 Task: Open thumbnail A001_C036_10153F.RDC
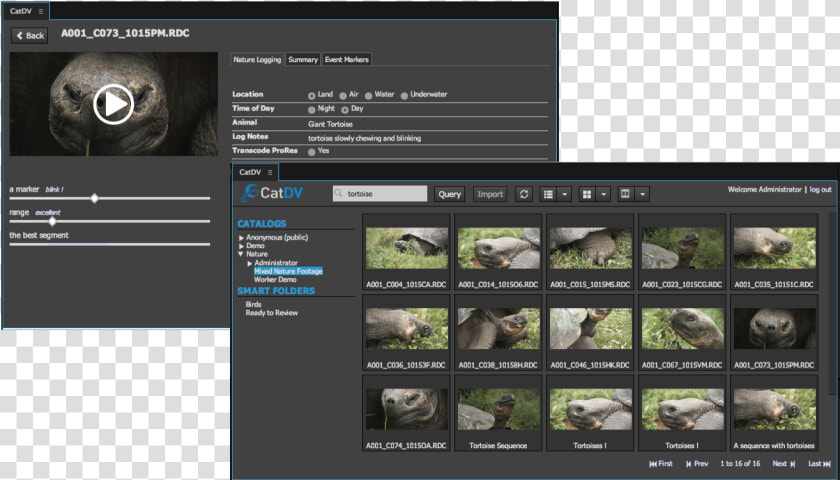(x=407, y=332)
